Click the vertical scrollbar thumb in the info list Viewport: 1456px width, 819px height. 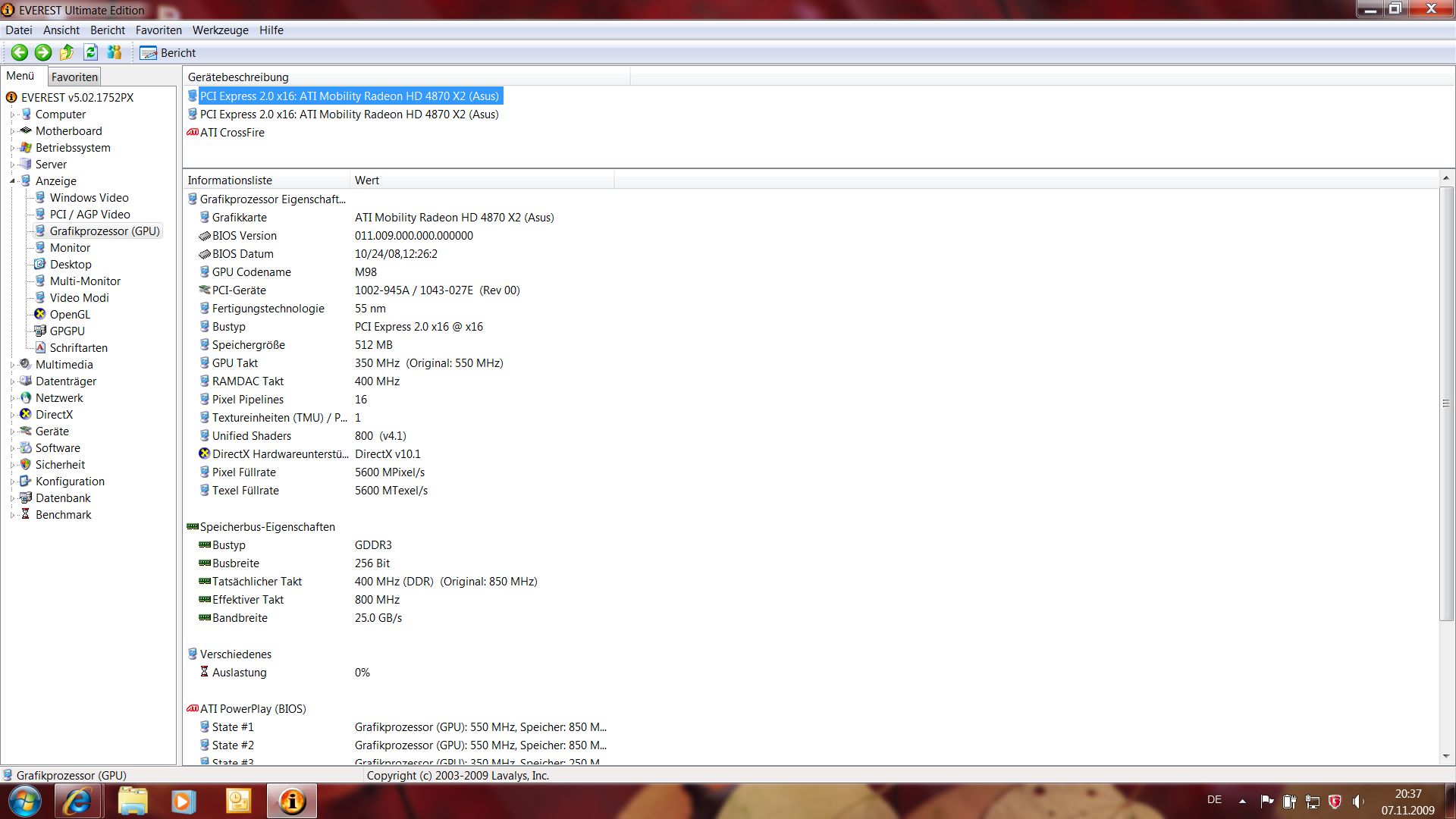tap(1446, 403)
